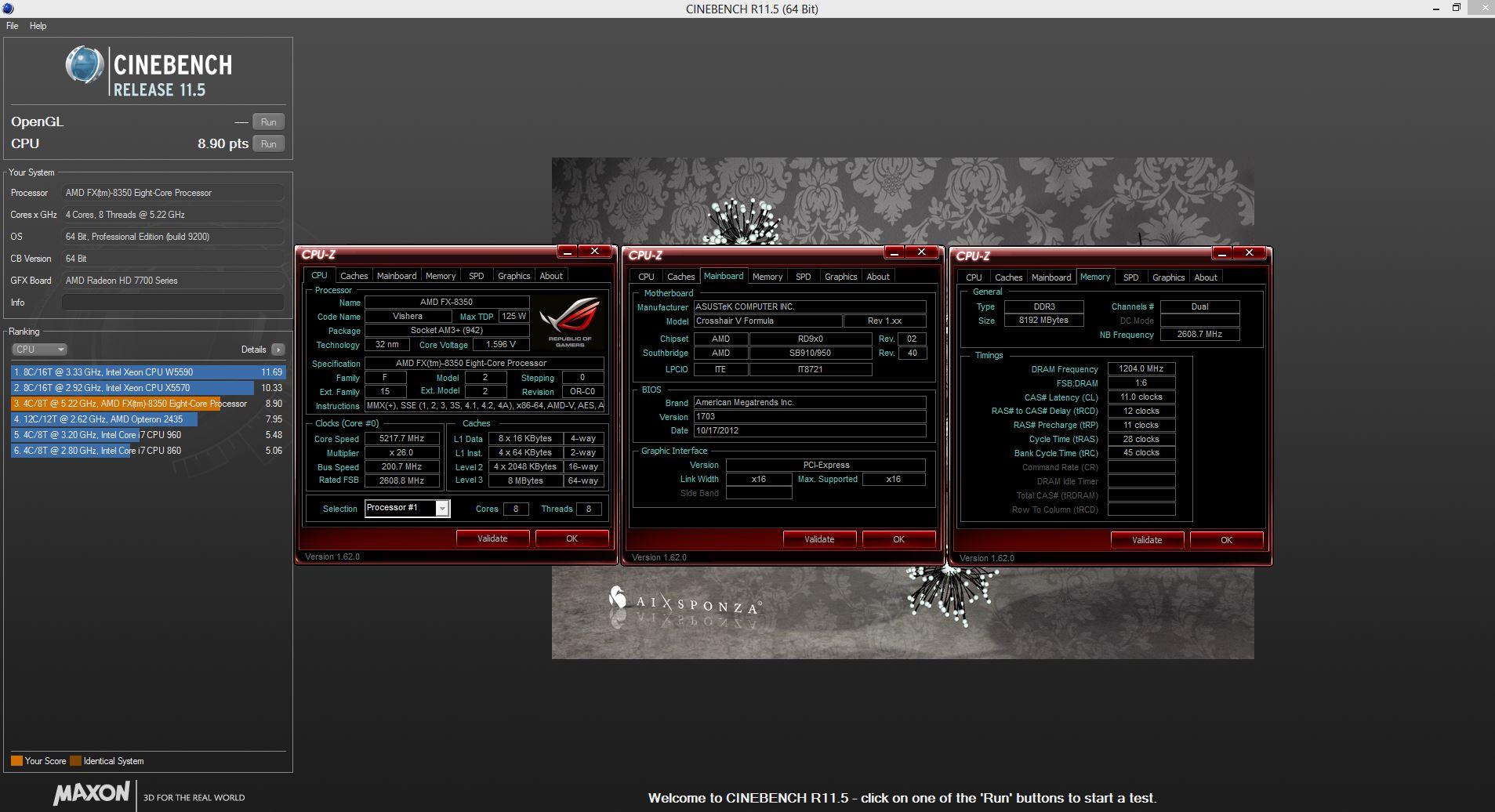Open Caches tab in Memory CPU-Z window
This screenshot has height=812, width=1495.
point(1008,277)
